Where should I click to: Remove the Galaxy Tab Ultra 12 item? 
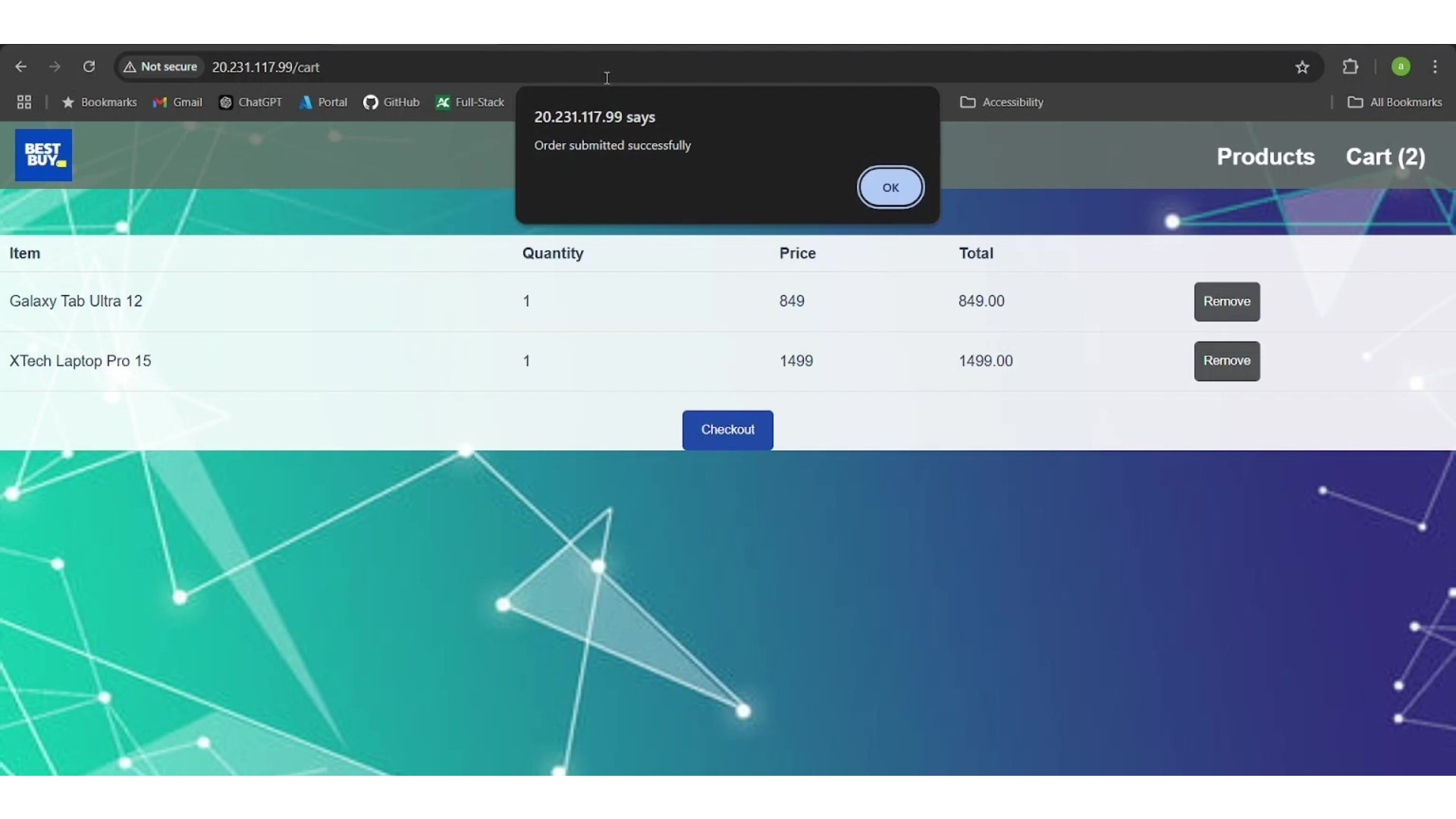(1226, 302)
